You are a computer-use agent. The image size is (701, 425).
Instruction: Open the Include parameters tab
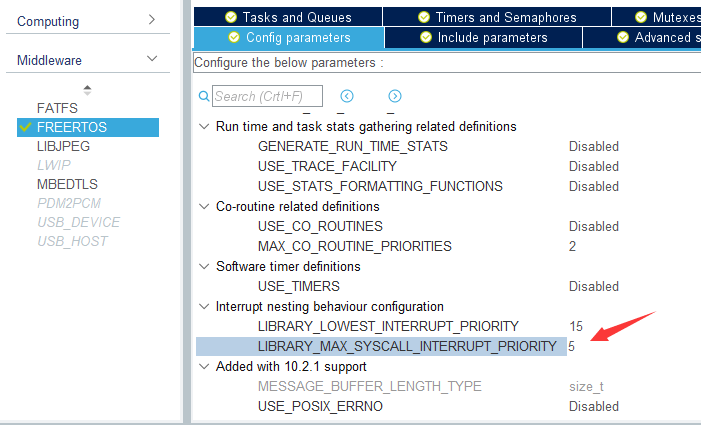click(x=483, y=38)
